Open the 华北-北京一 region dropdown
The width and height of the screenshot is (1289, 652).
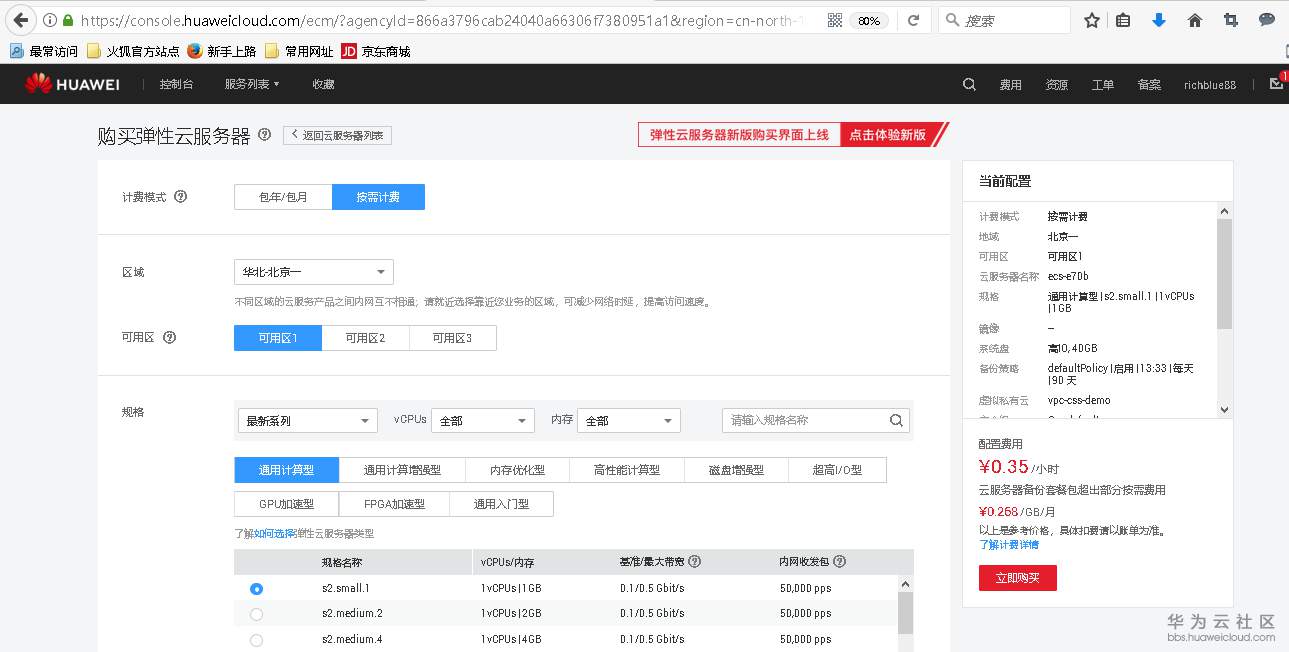313,271
